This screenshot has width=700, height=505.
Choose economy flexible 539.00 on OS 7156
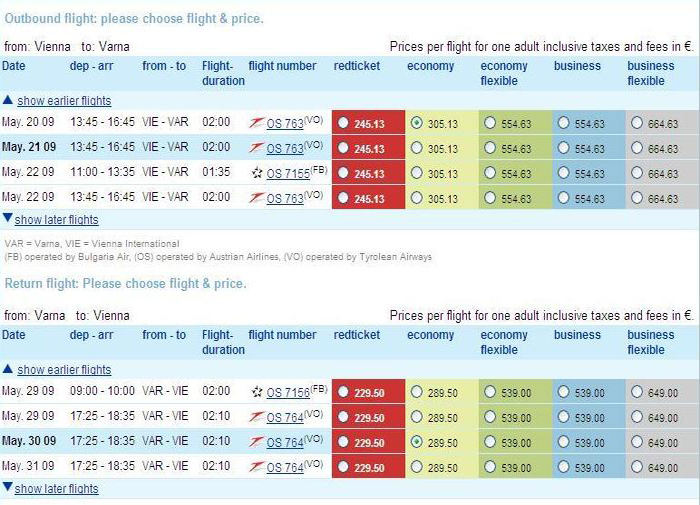click(490, 392)
